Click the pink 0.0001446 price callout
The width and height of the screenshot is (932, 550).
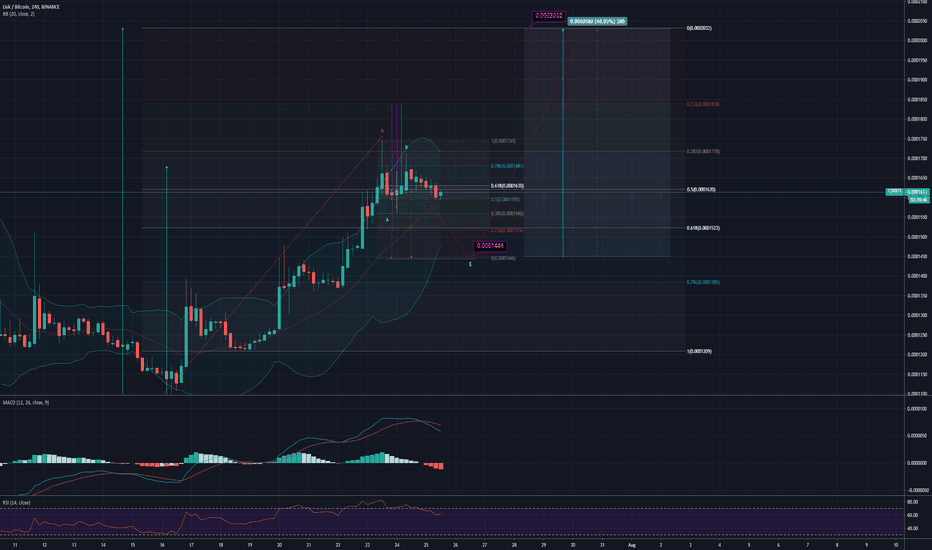tap(490, 246)
